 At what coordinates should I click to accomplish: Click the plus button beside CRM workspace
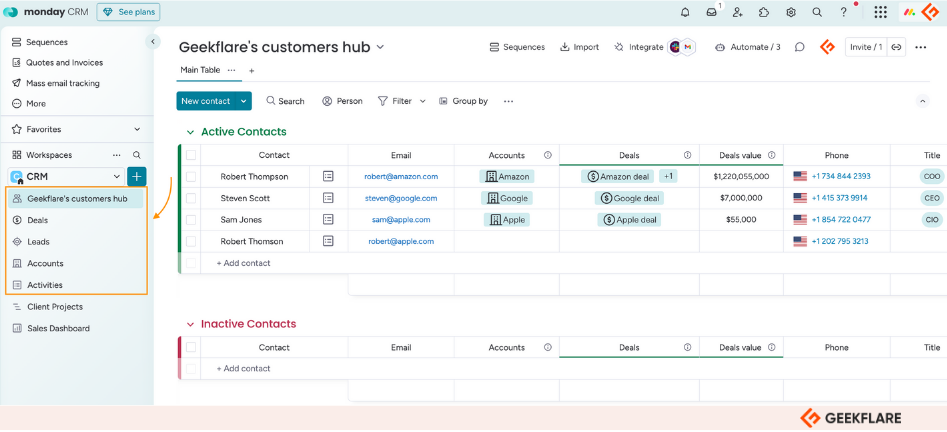tap(136, 176)
